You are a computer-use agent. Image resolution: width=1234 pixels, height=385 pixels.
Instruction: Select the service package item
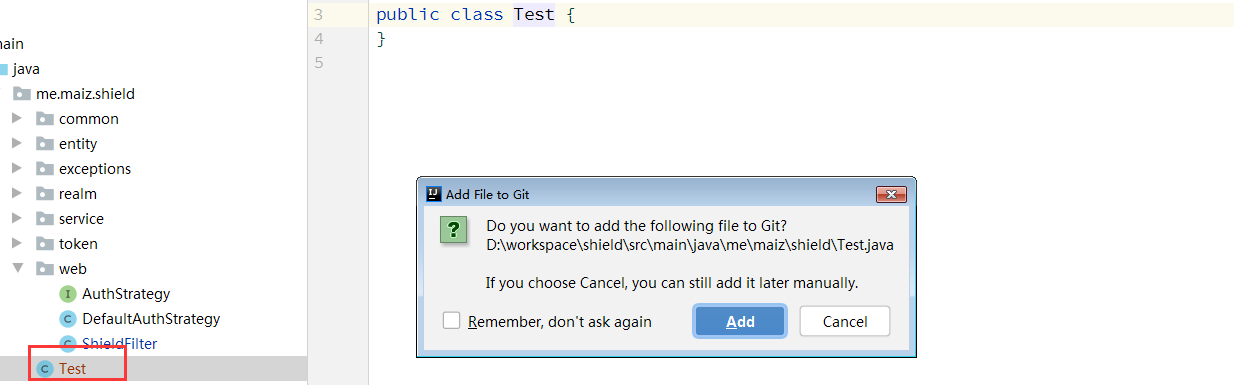point(81,219)
